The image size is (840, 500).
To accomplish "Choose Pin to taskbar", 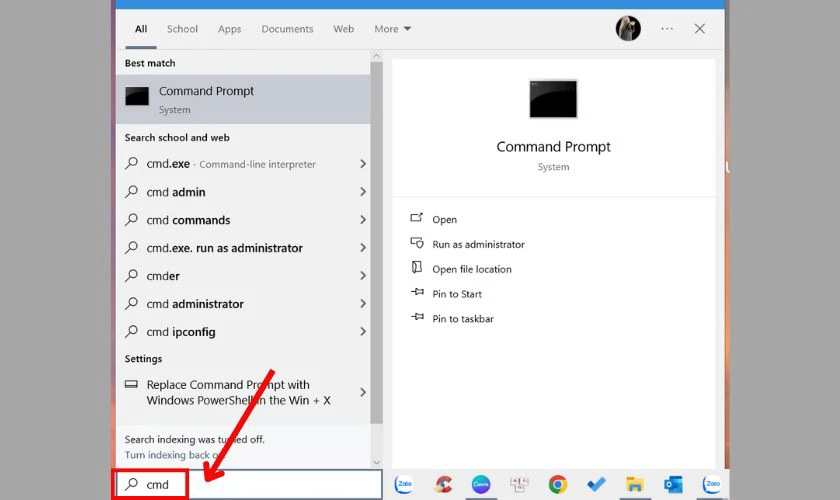I will point(463,318).
